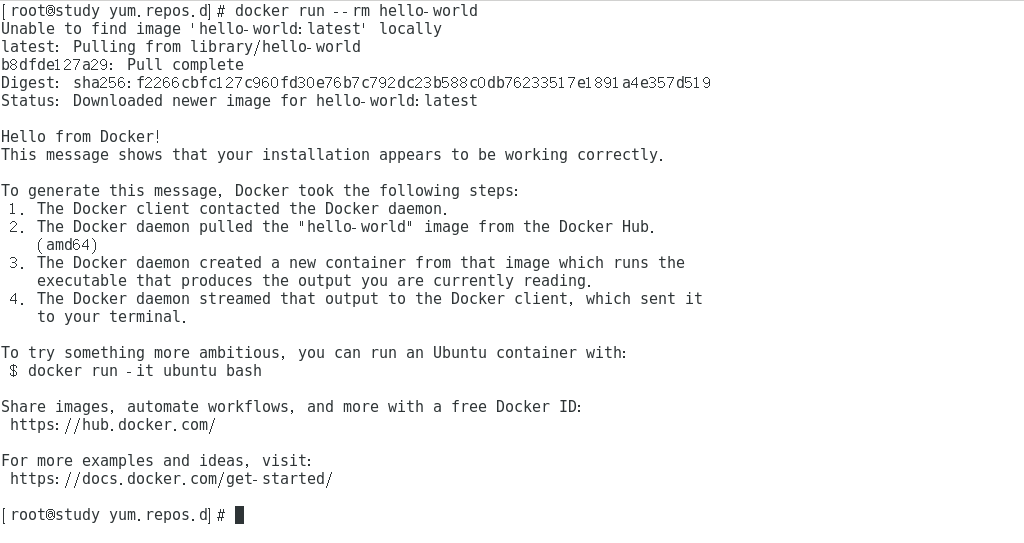This screenshot has height=543, width=1024.
Task: Click the 'docker run --rm hello-world' command
Action: point(356,11)
